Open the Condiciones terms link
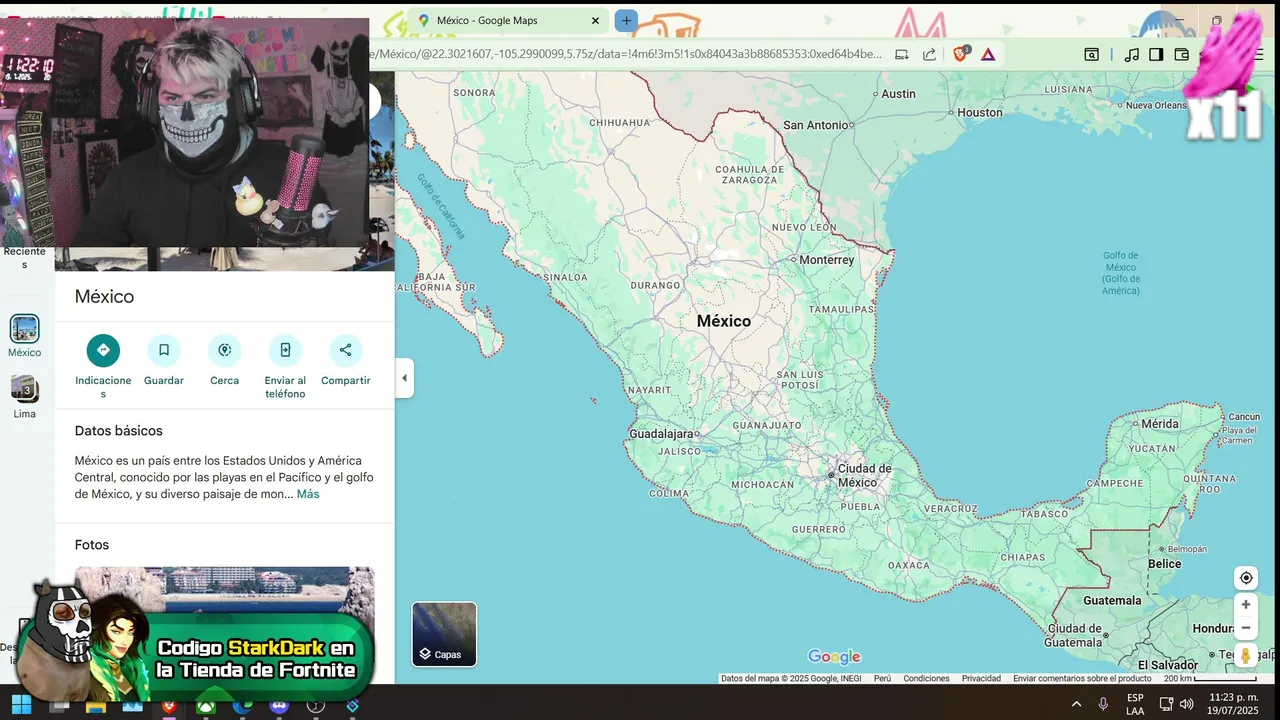Screen dimensions: 1280x720 coord(926,678)
